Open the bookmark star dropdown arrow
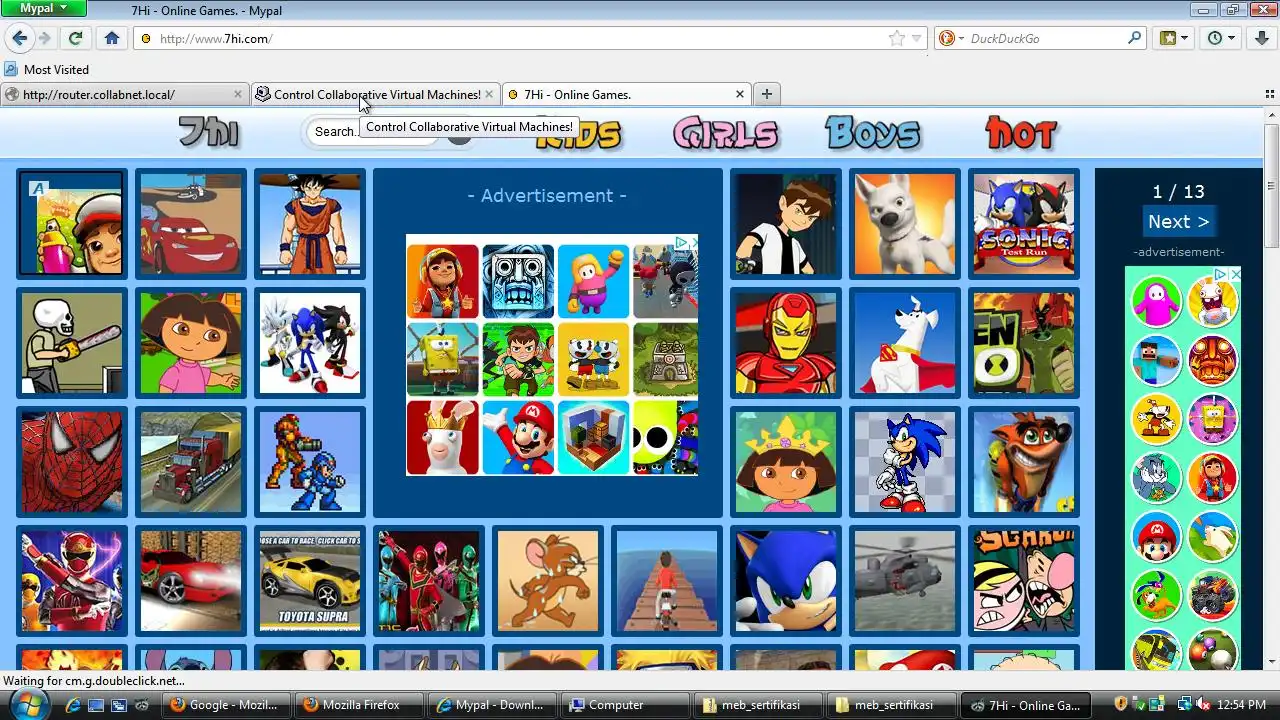Viewport: 1280px width, 720px height. (917, 38)
